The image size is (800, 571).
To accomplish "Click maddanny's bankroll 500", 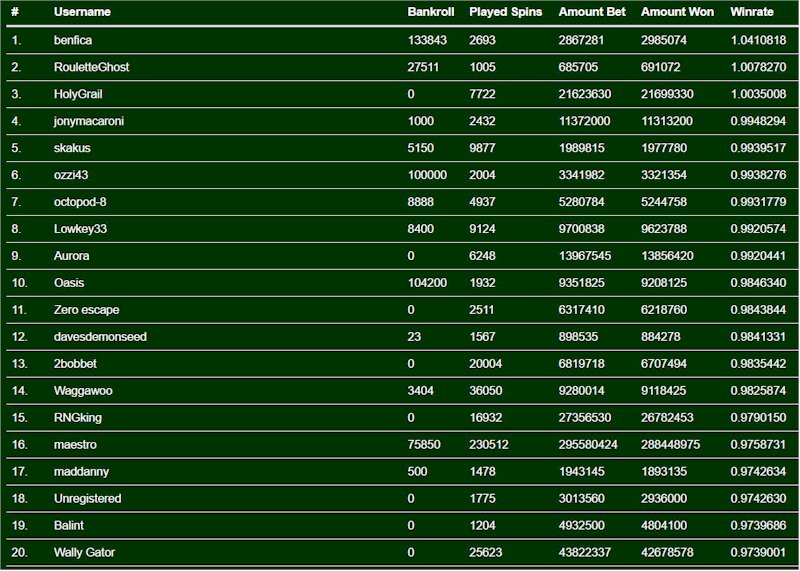I will click(x=417, y=472).
